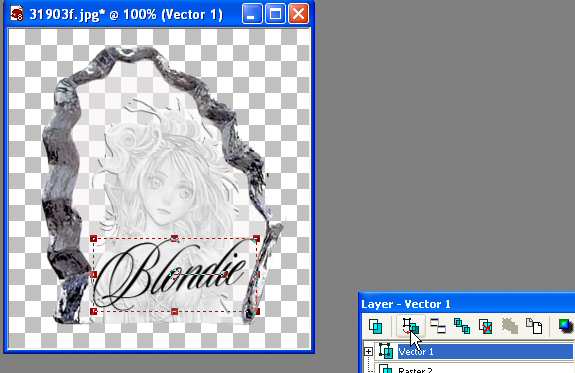Screen dimensions: 575x373
Task: Click the Delete Layer icon with red X
Action: pos(486,326)
